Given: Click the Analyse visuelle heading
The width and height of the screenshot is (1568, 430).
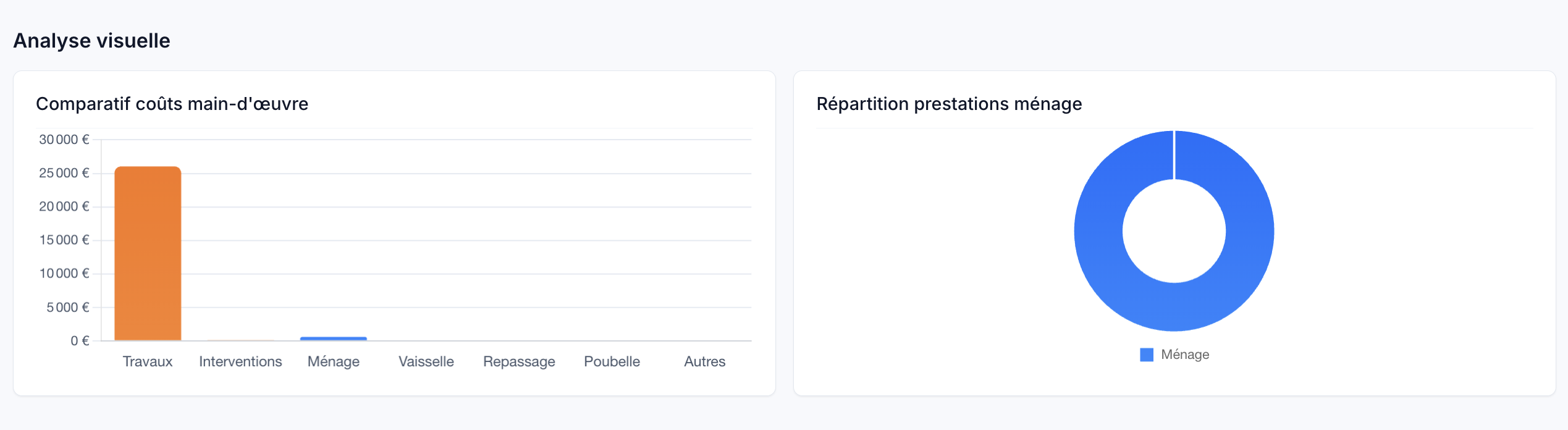Looking at the screenshot, I should point(91,41).
